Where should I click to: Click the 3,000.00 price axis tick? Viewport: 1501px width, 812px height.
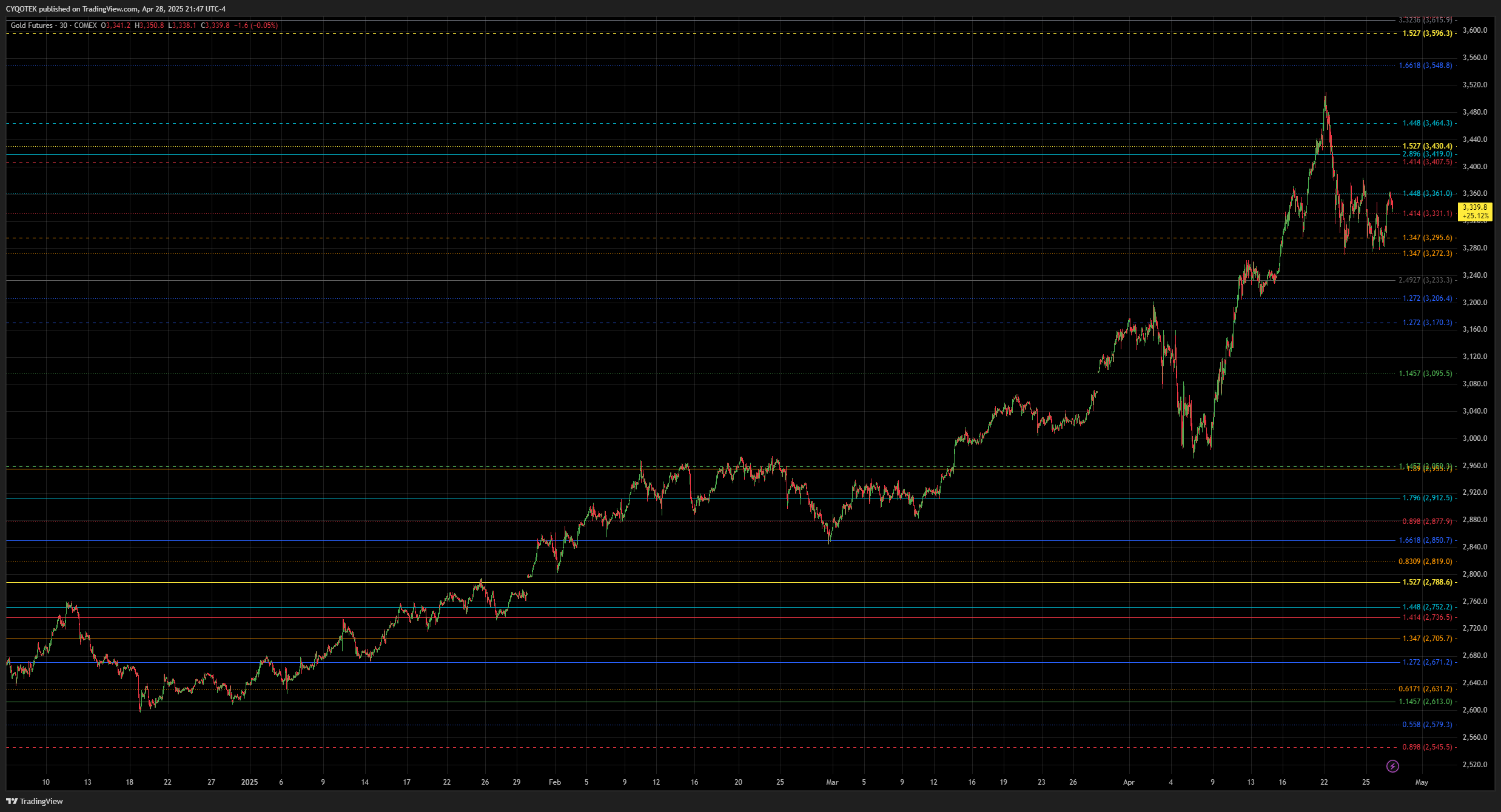pos(1475,438)
